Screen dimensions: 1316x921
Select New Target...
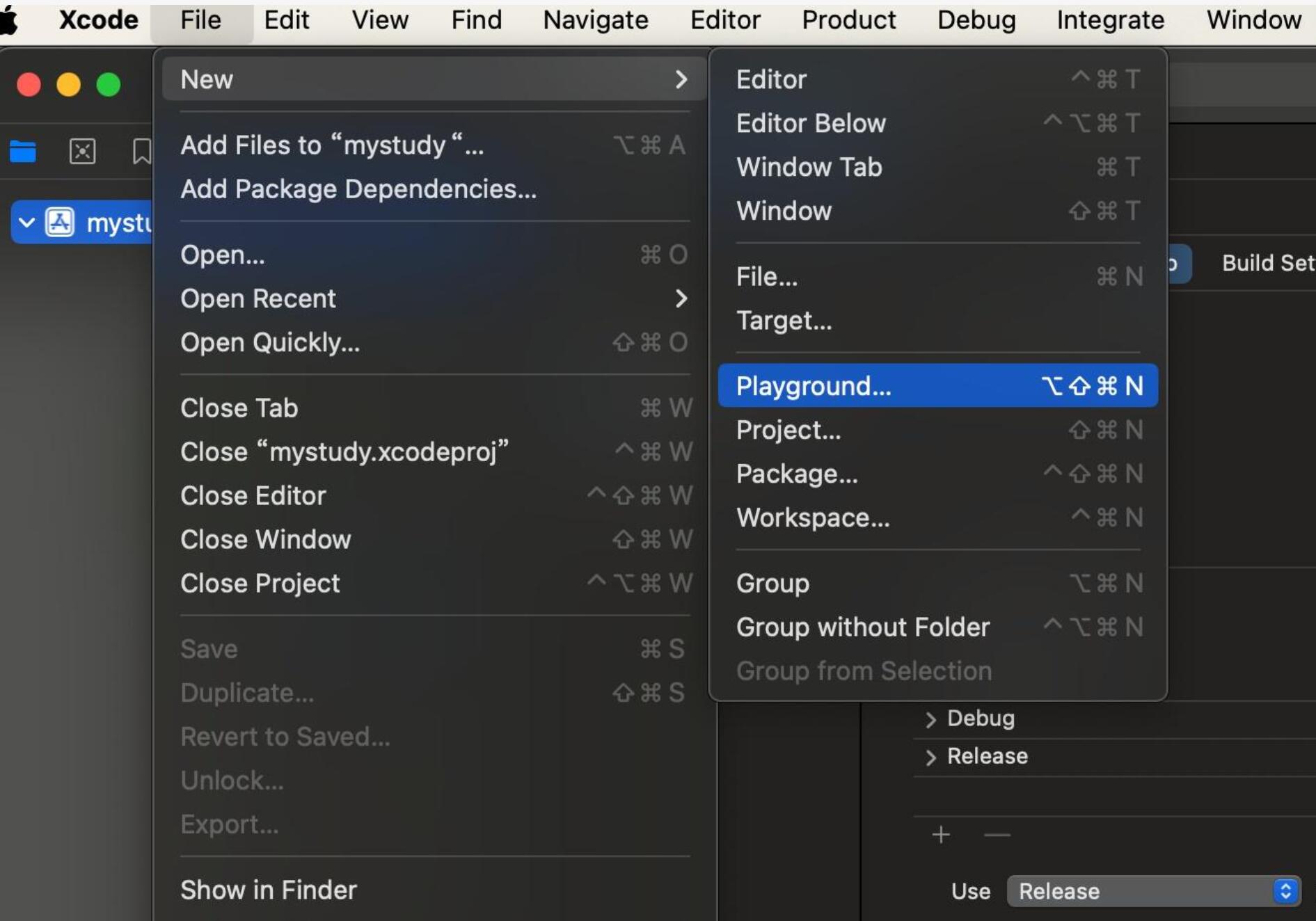pyautogui.click(x=937, y=321)
